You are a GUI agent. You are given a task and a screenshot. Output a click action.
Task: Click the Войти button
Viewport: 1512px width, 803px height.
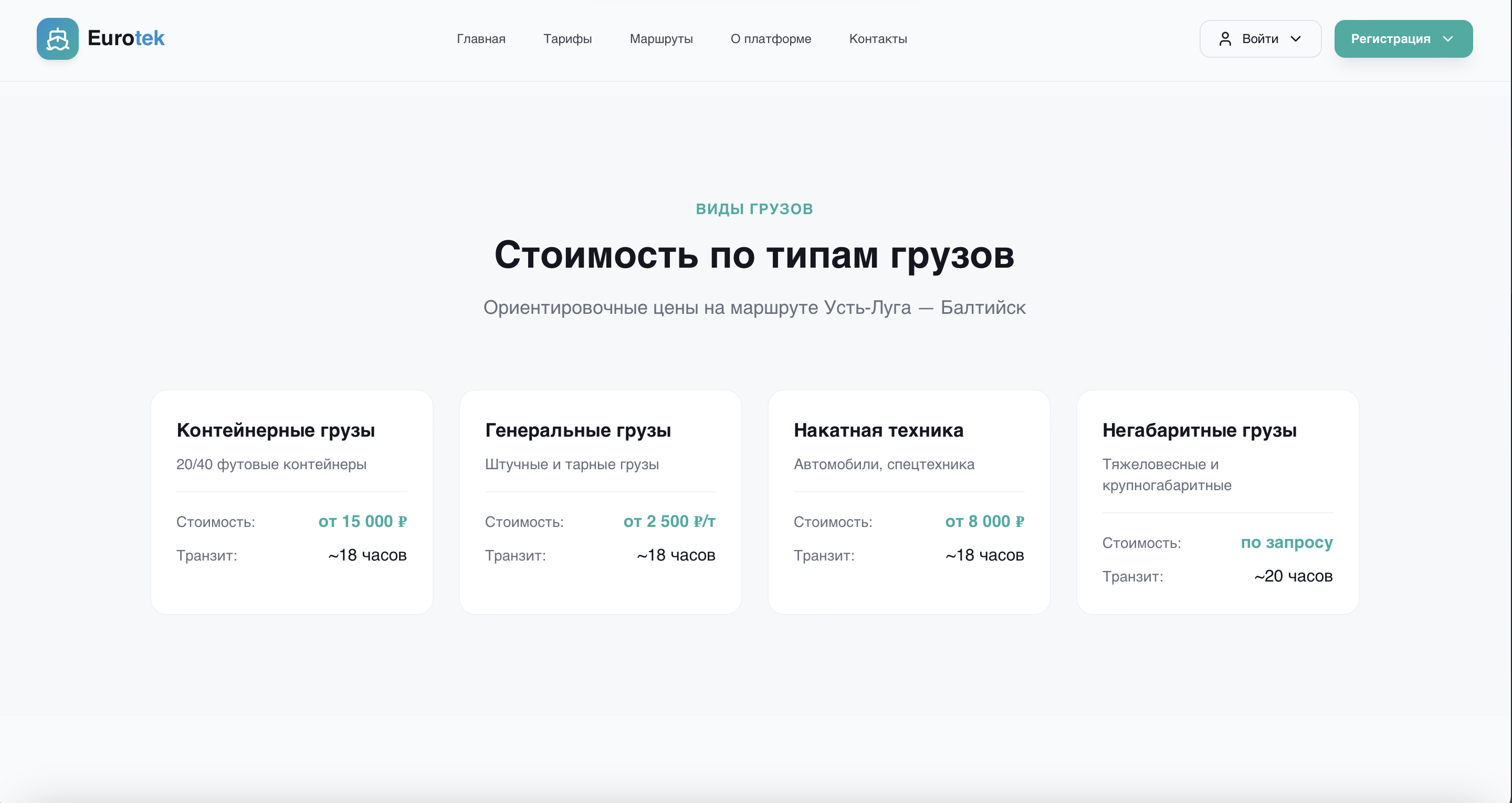1259,39
